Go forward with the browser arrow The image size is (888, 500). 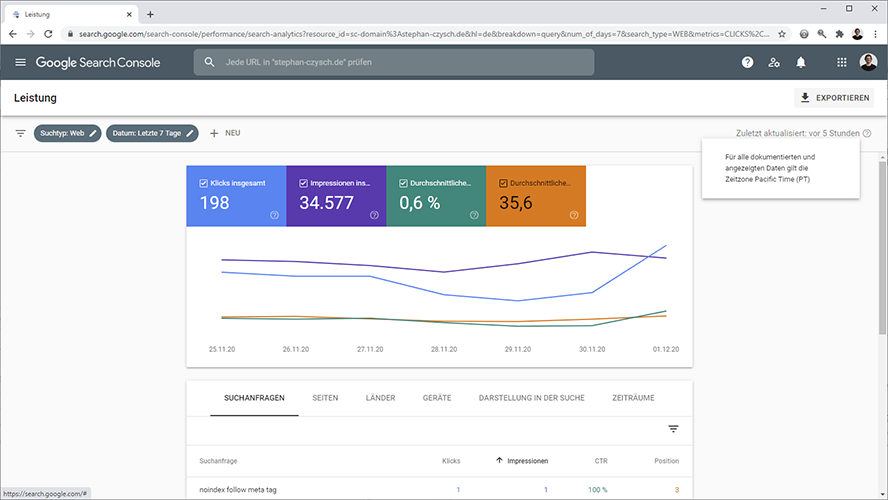[x=31, y=34]
